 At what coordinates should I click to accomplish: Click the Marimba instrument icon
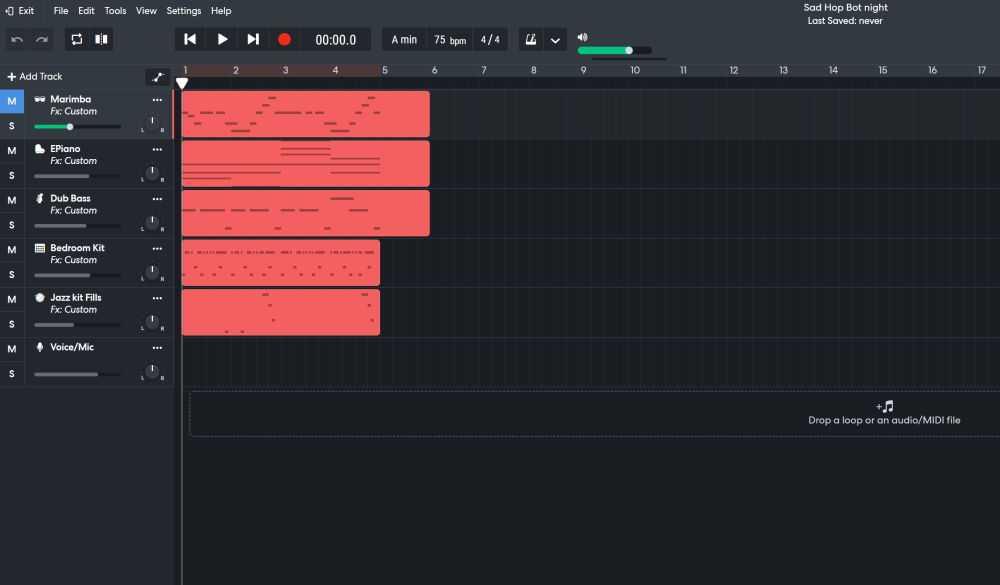coord(40,100)
